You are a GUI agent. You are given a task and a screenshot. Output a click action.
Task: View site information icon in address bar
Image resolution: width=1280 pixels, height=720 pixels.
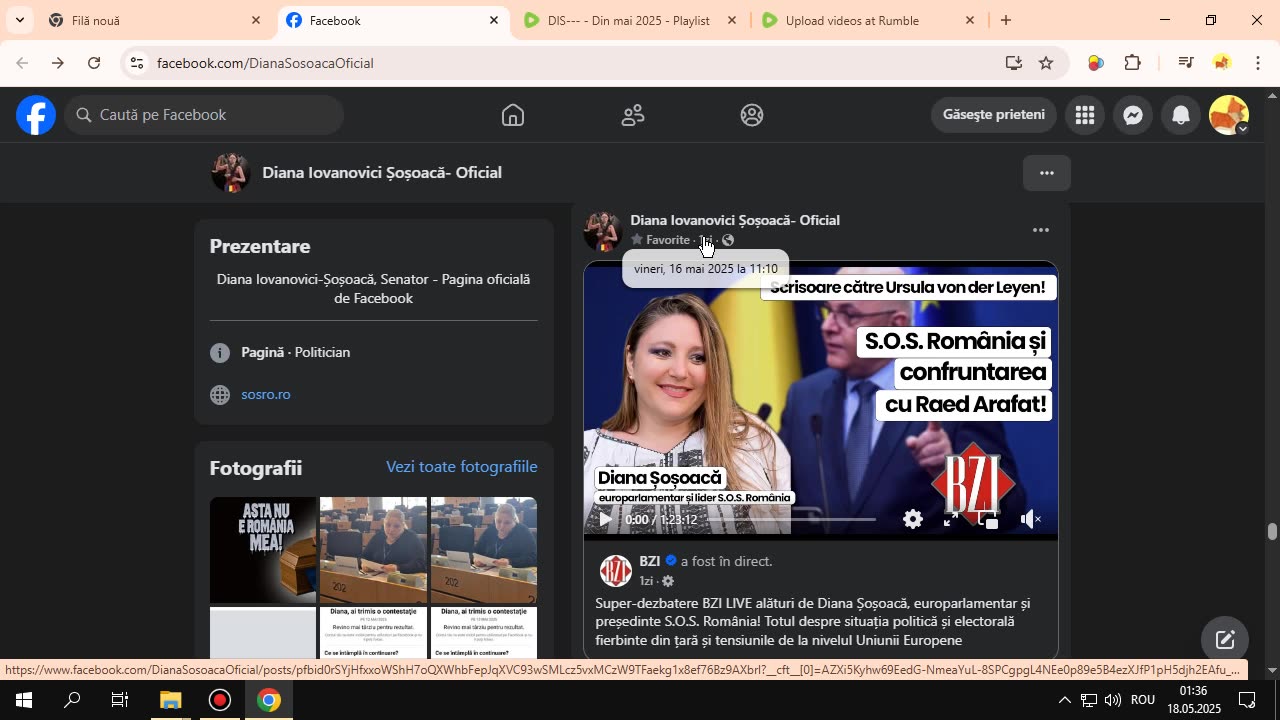click(138, 63)
